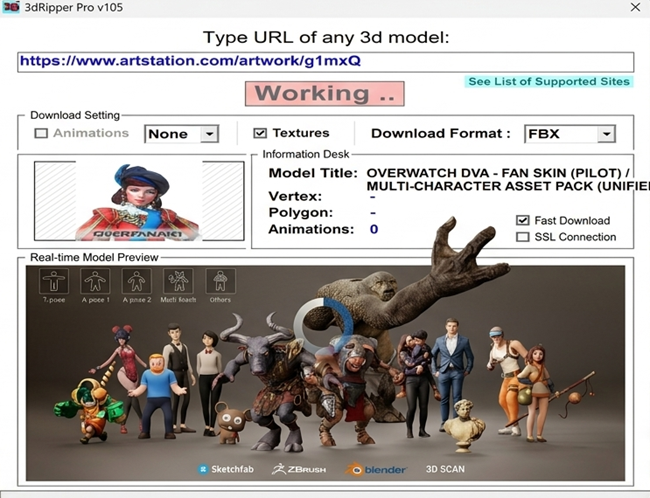
Task: Click the Blender logo in preview
Action: pyautogui.click(x=380, y=468)
